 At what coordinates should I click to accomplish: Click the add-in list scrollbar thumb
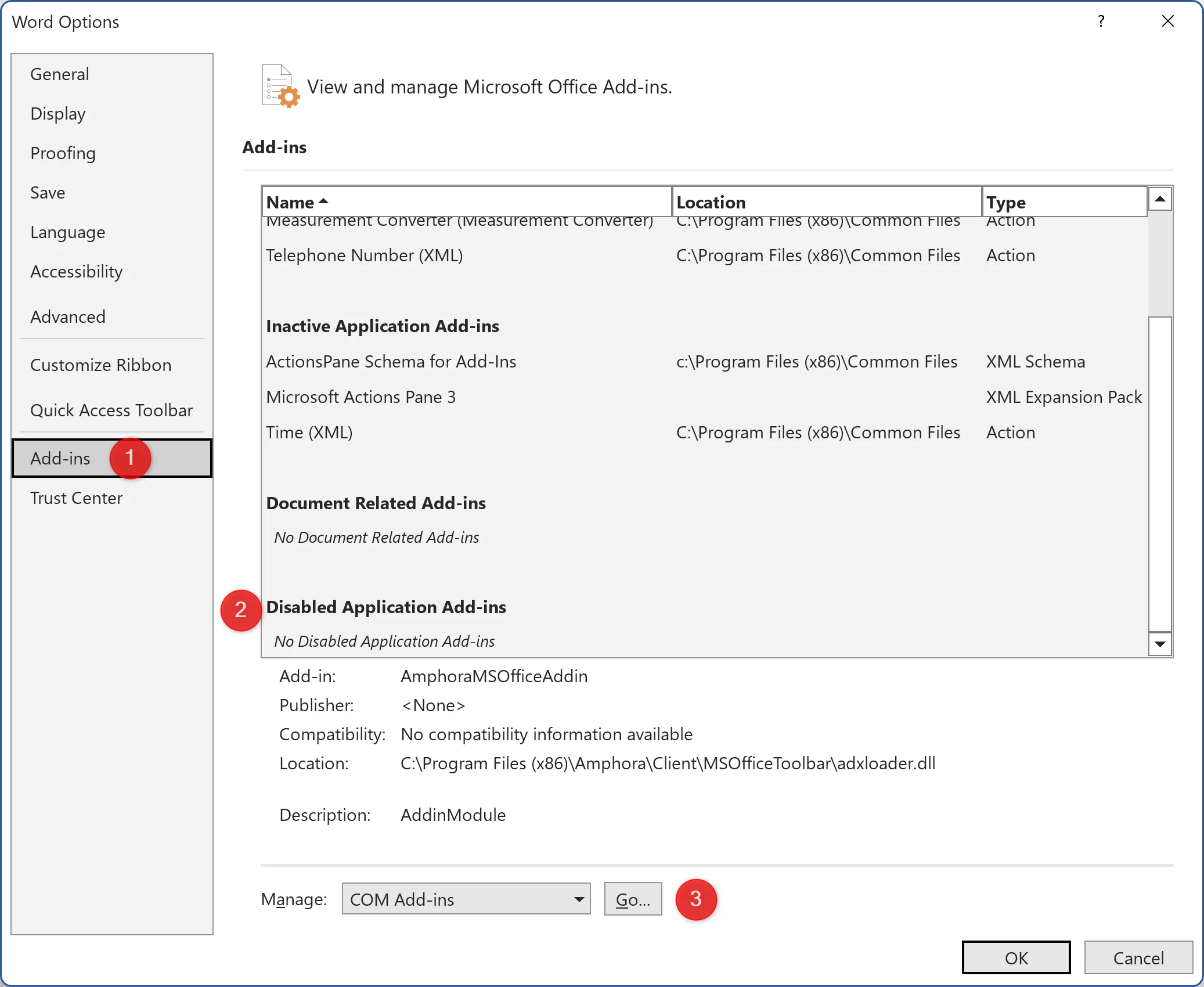pyautogui.click(x=1160, y=474)
